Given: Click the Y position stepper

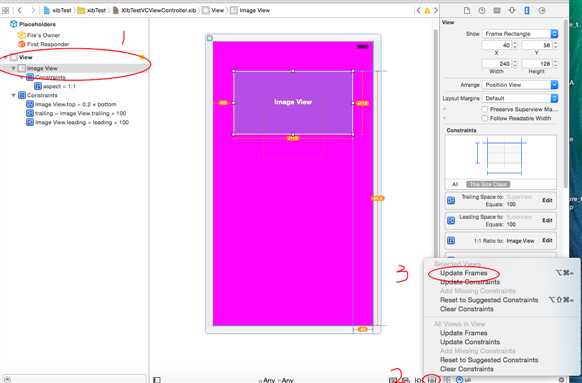Looking at the screenshot, I should click(x=555, y=45).
